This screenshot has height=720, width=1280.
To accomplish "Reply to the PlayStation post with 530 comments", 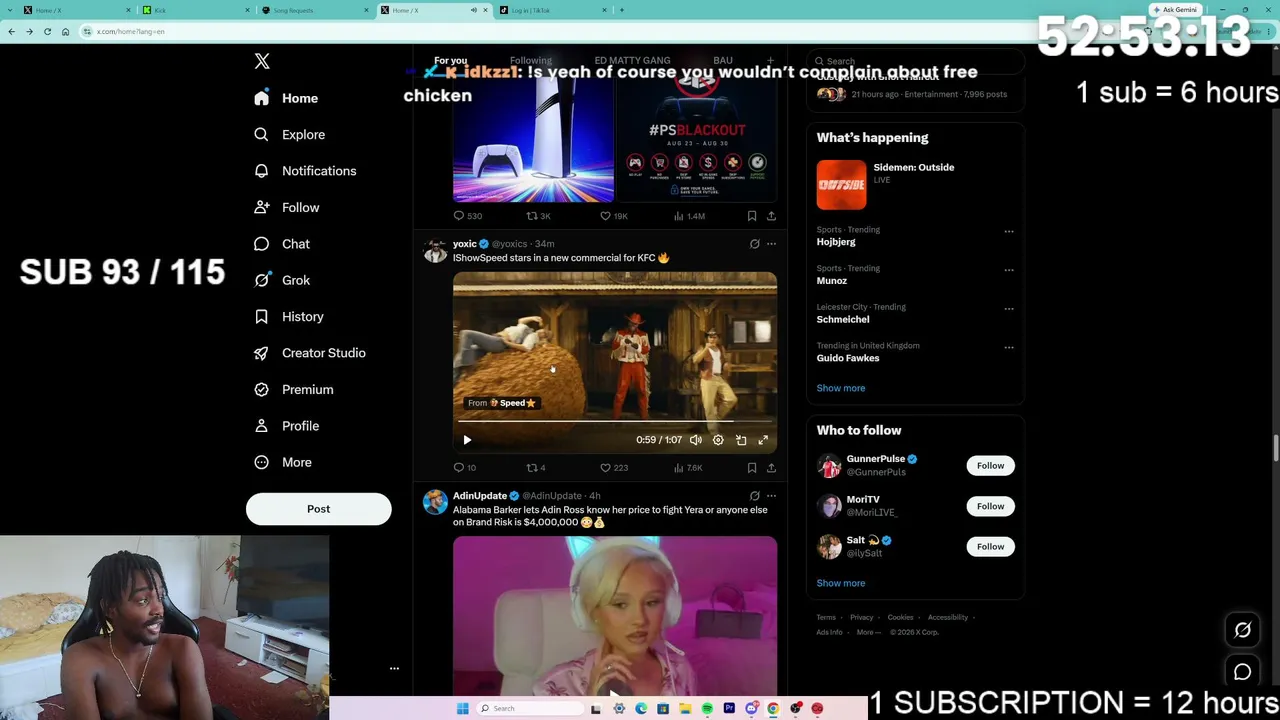I will point(468,216).
